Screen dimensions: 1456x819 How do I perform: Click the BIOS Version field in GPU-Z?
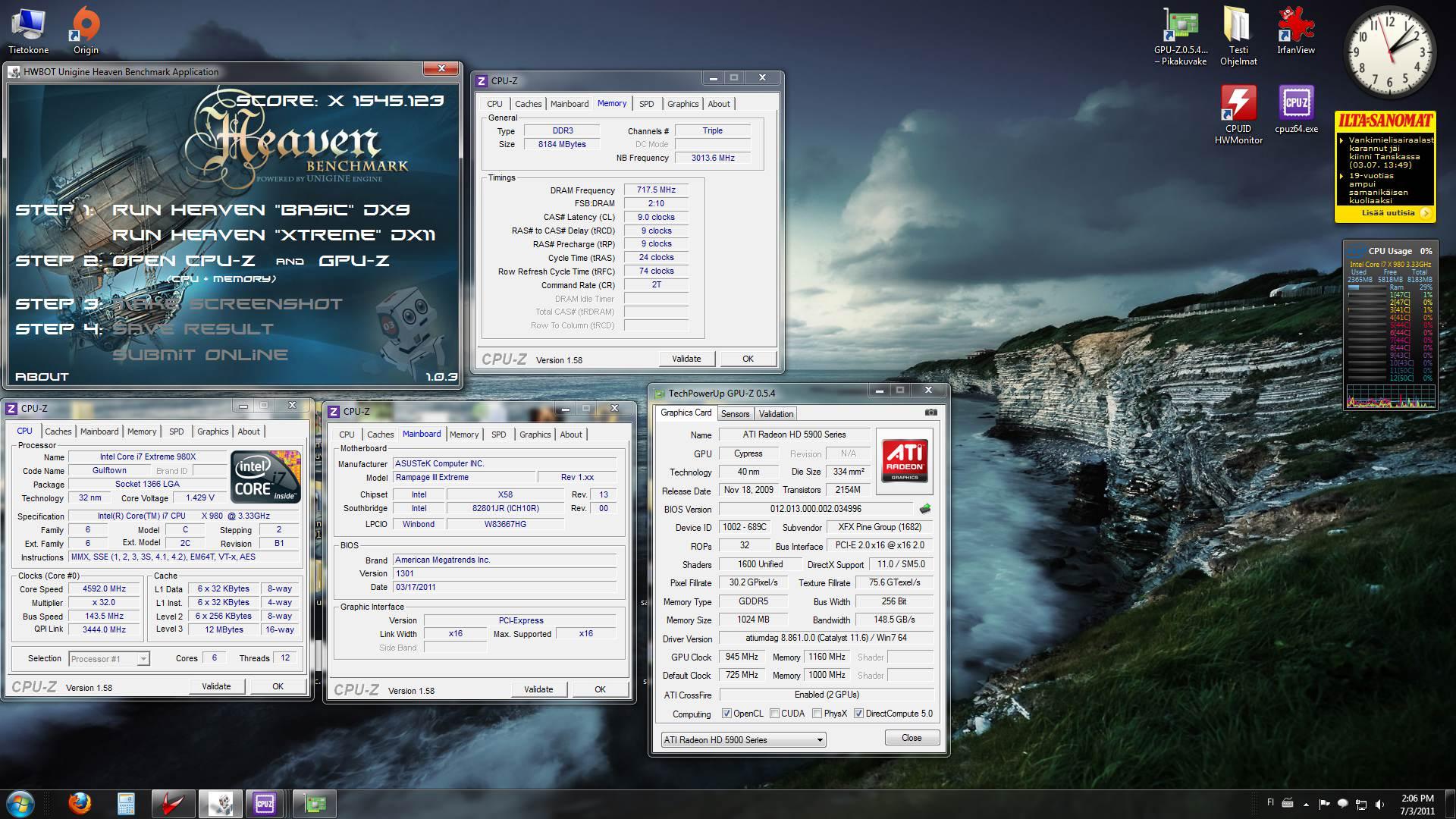[816, 509]
